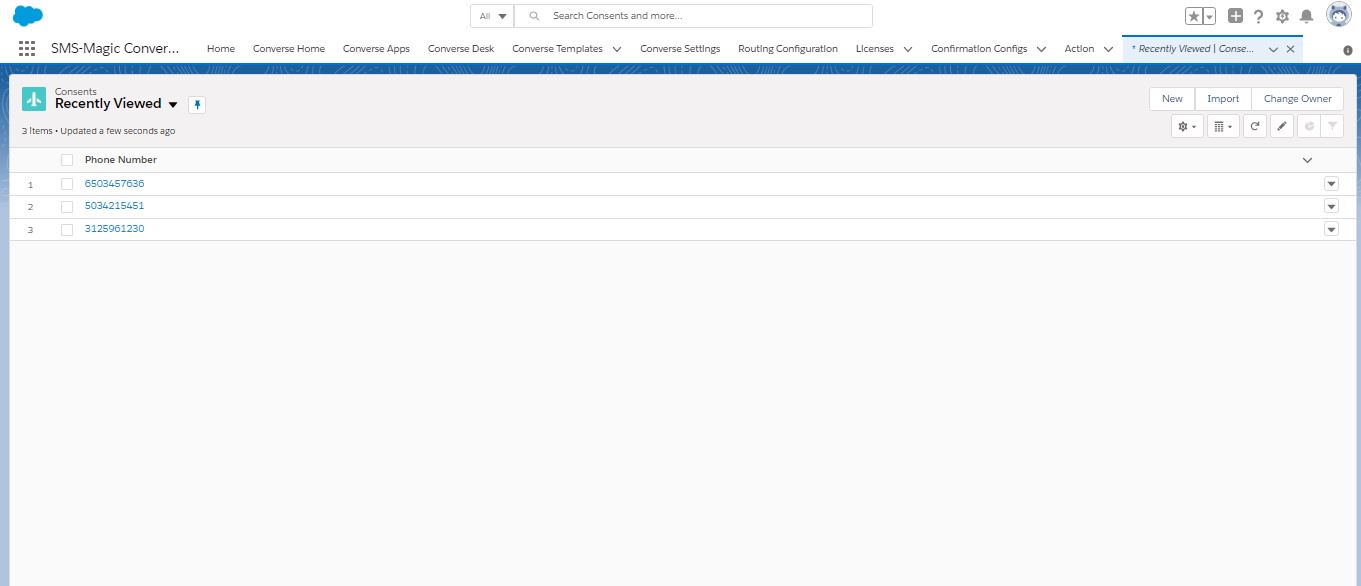Open the Recently Viewed list view dropdown
Screen dimensions: 1361x586
[173, 104]
